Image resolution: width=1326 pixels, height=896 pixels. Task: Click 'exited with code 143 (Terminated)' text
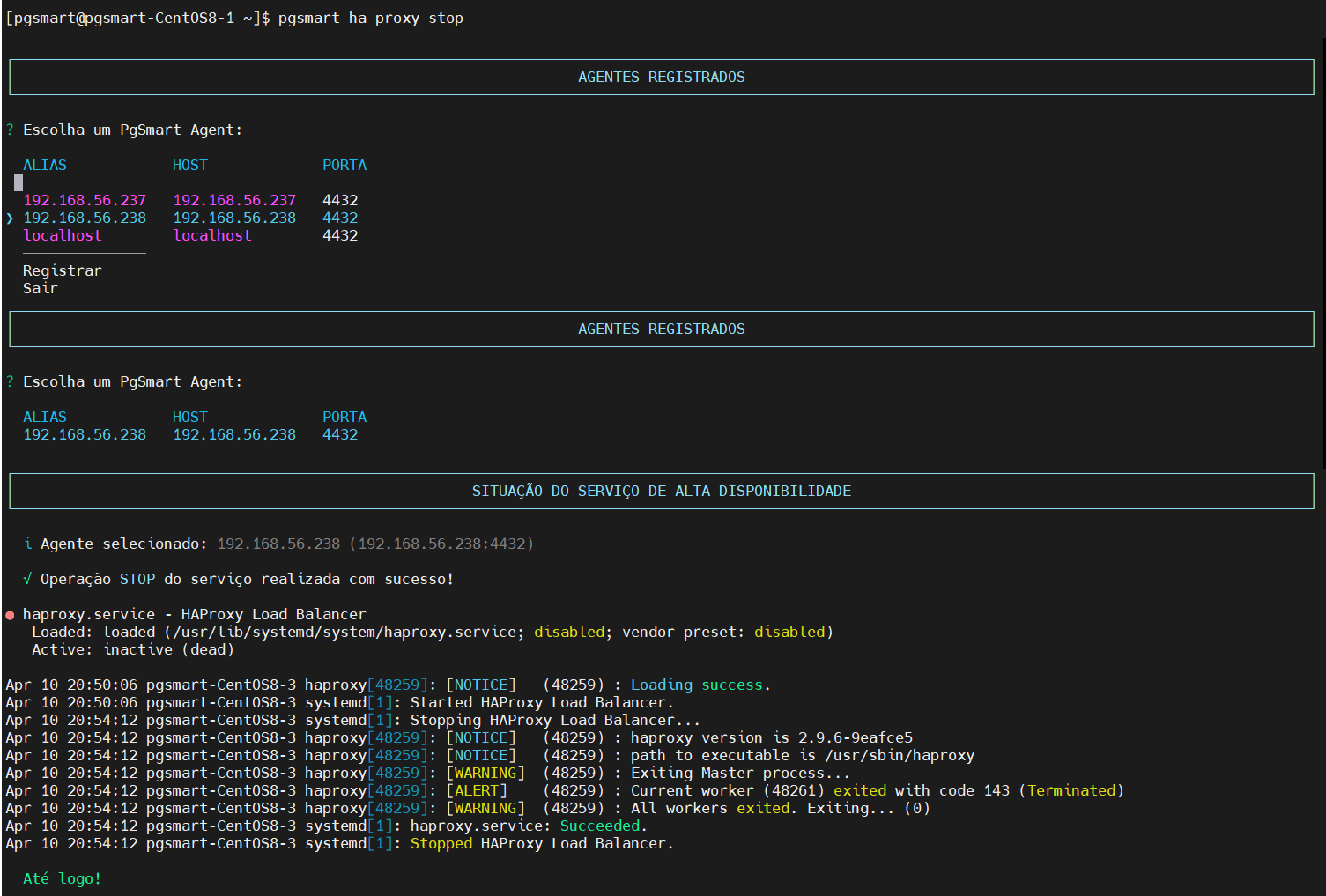979,790
